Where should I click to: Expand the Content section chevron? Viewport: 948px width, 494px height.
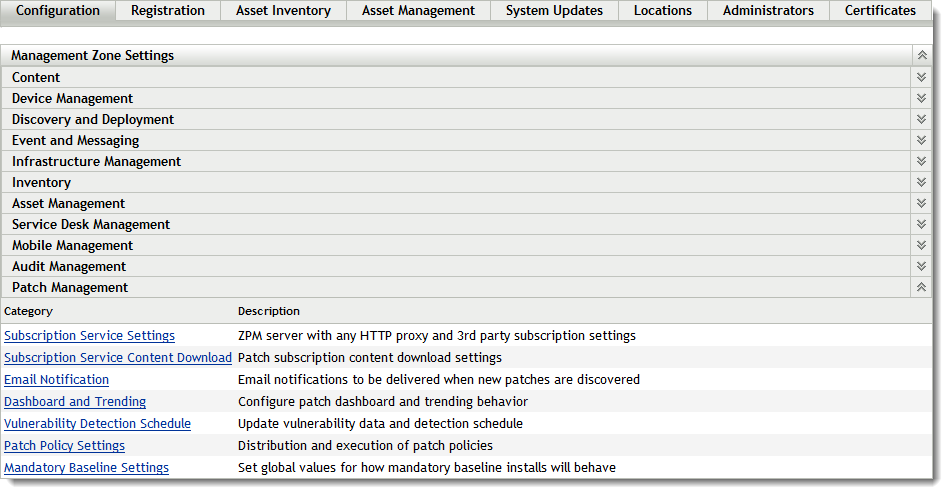[921, 77]
